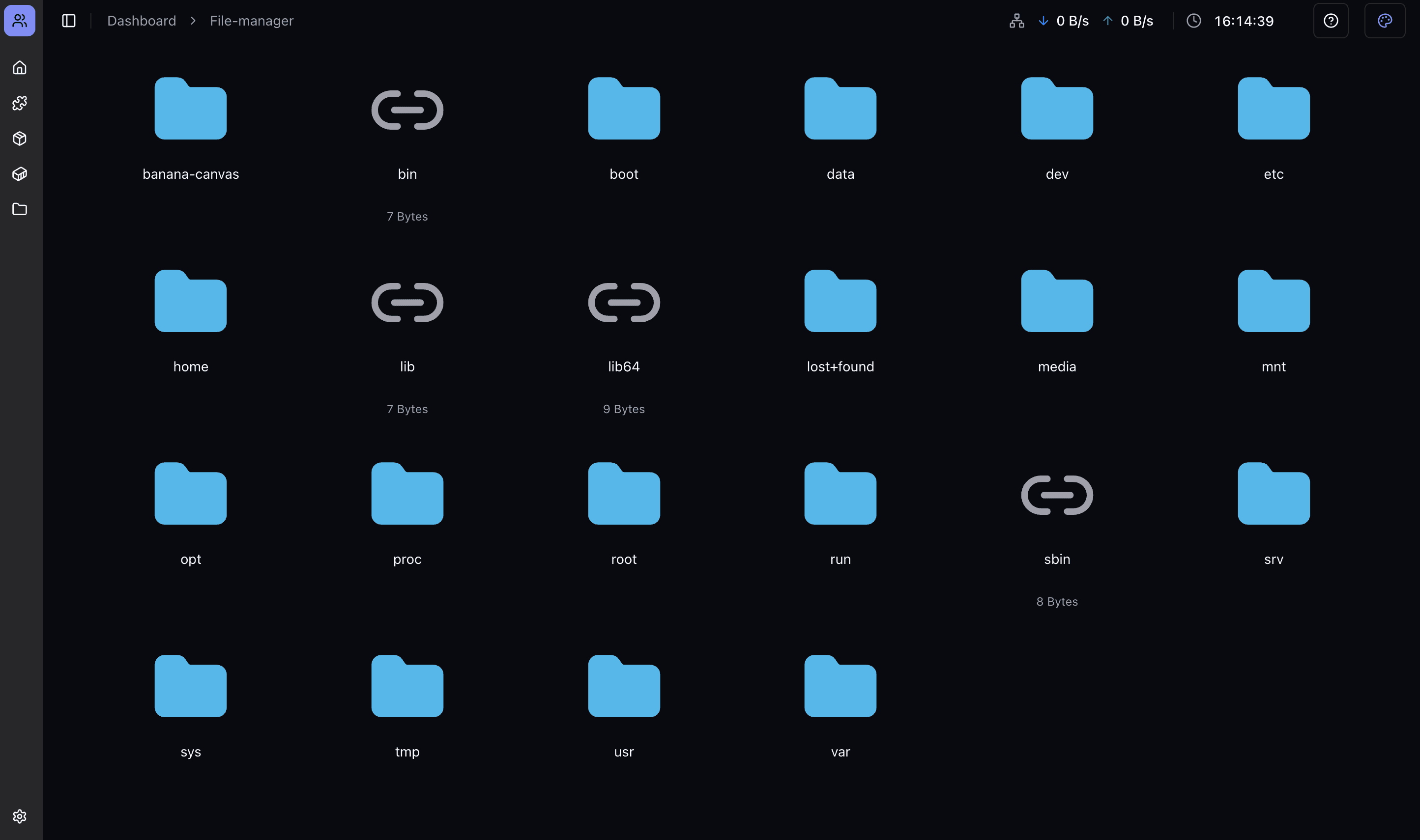The height and width of the screenshot is (840, 1420).
Task: Click the network topology icon in top bar
Action: click(x=1016, y=20)
